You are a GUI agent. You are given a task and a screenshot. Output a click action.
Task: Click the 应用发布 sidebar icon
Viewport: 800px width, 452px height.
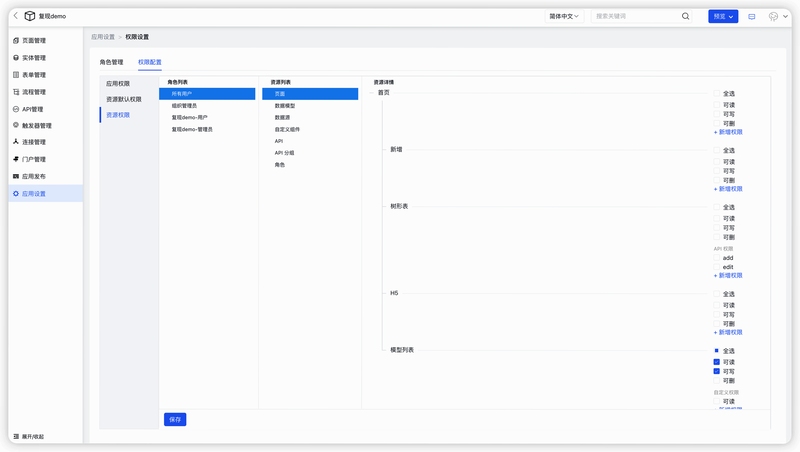[x=16, y=176]
